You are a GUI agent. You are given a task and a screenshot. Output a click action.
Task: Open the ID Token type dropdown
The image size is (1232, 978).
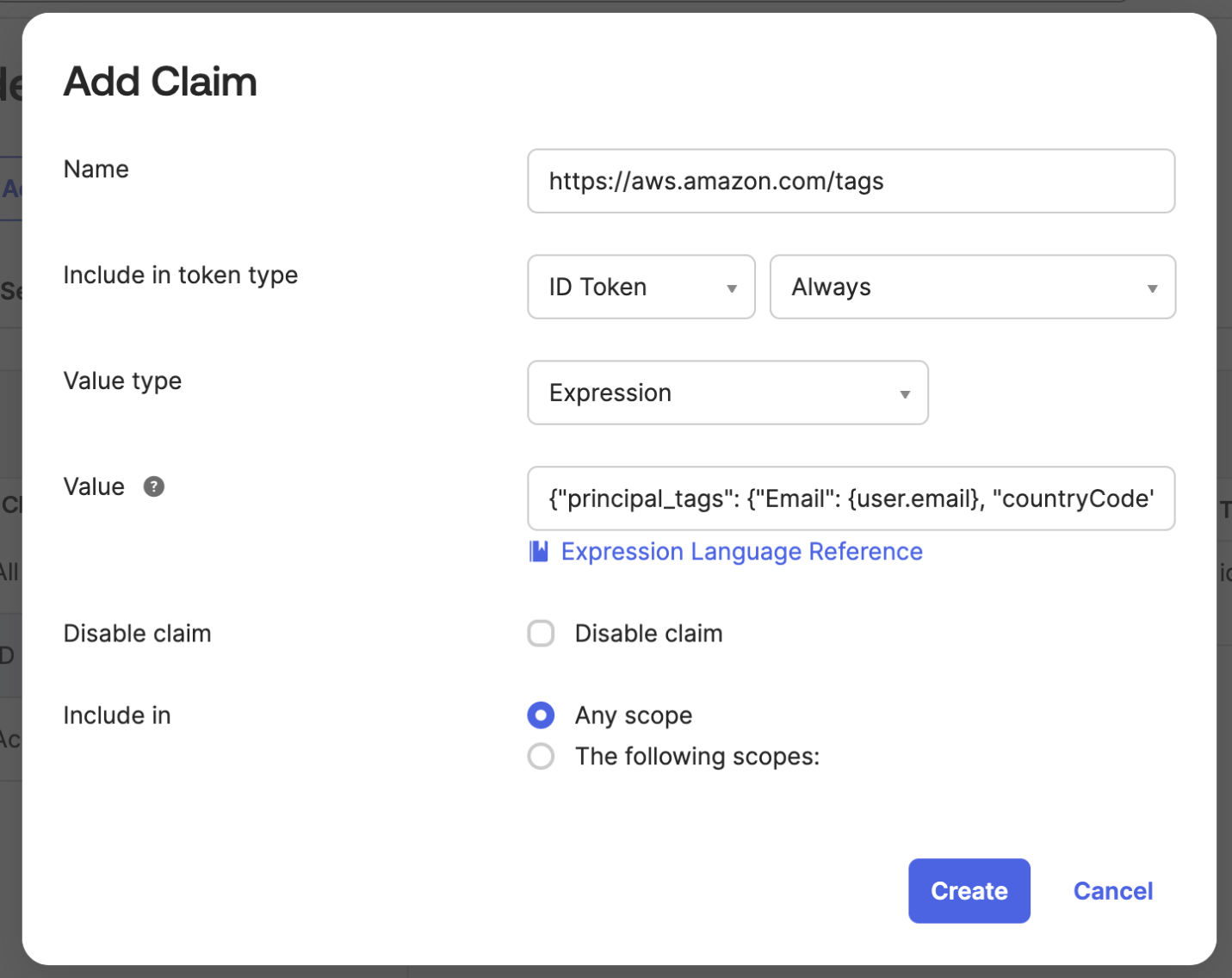[641, 288]
